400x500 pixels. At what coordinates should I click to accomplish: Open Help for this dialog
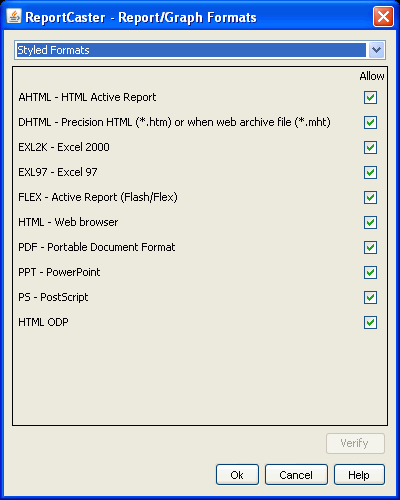pyautogui.click(x=359, y=475)
